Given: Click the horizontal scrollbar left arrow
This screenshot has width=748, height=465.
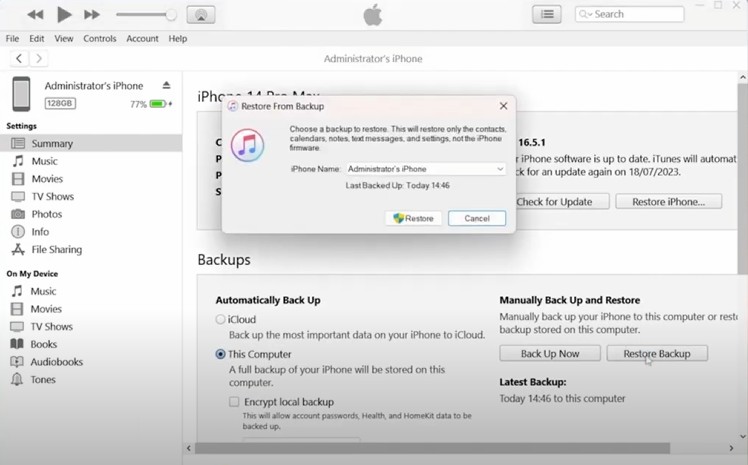Looking at the screenshot, I should point(189,448).
